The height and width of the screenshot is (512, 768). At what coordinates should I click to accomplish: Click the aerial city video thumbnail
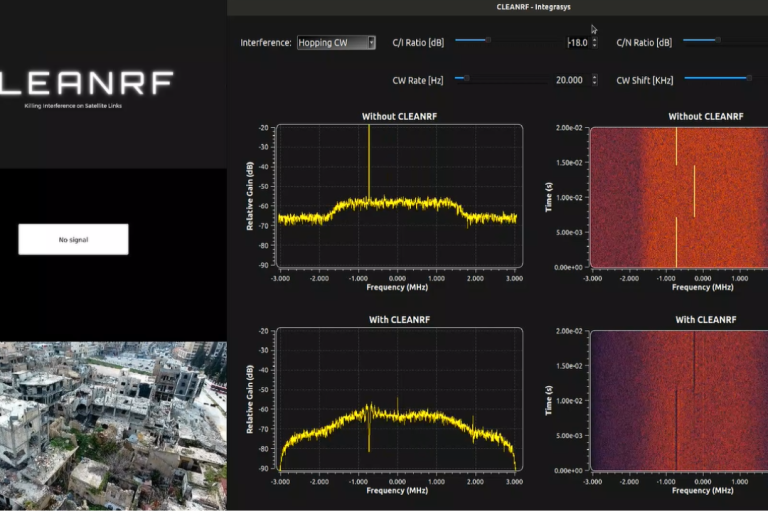[x=113, y=426]
